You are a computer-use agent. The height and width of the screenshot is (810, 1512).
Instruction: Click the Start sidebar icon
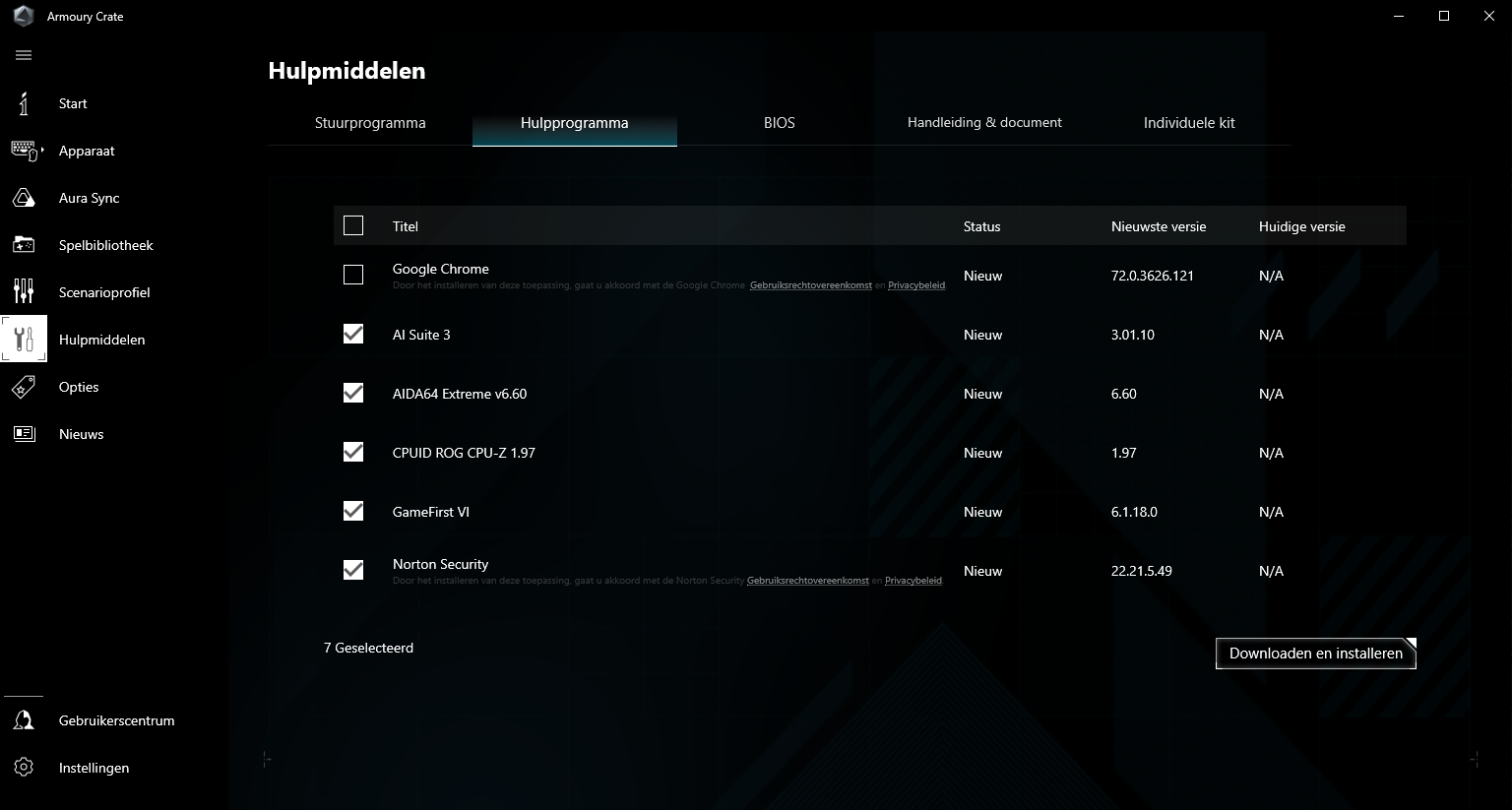pyautogui.click(x=24, y=103)
